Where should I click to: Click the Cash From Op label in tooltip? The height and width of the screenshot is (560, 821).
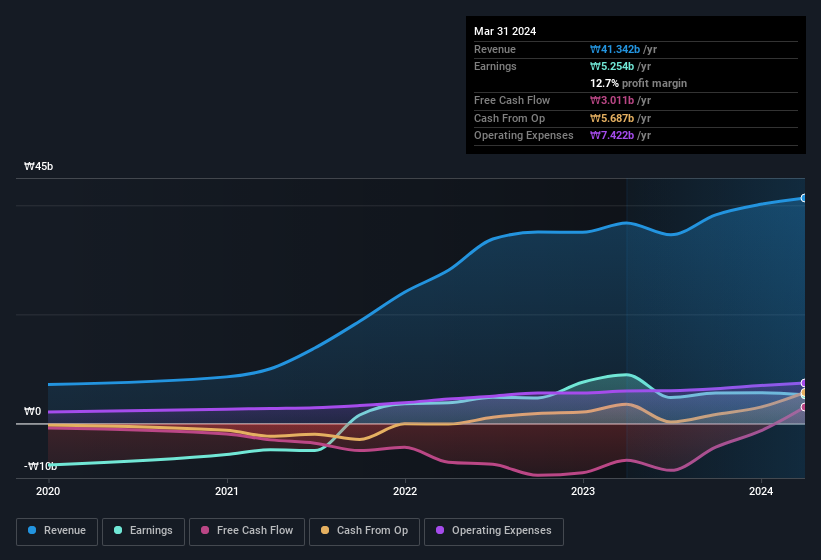pyautogui.click(x=509, y=118)
